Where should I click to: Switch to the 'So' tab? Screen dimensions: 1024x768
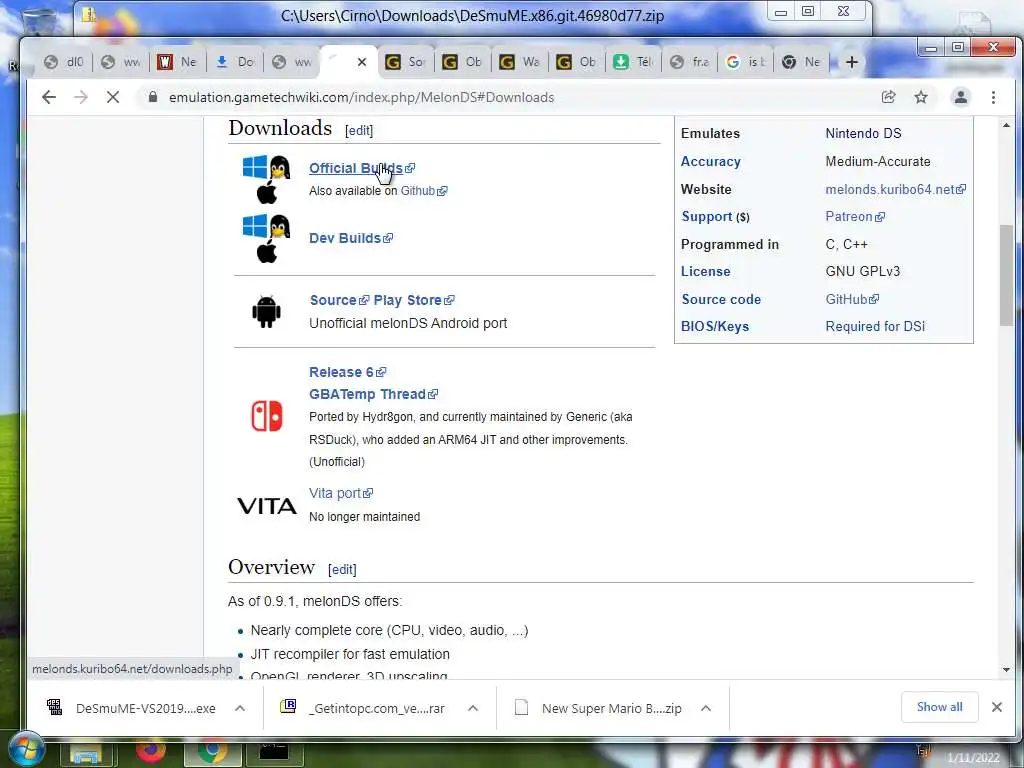[x=406, y=62]
